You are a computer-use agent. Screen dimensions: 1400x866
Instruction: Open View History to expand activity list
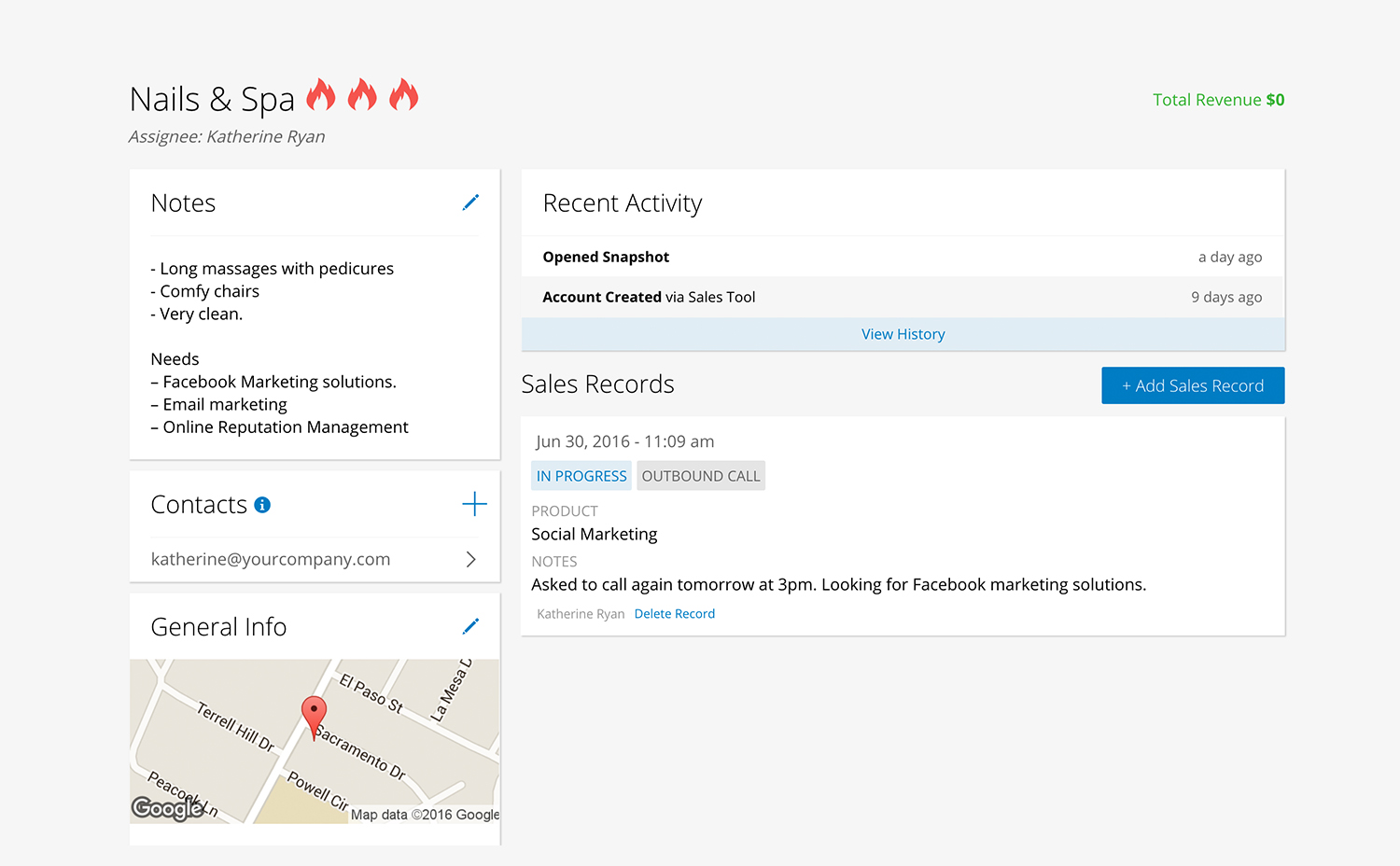coord(903,333)
